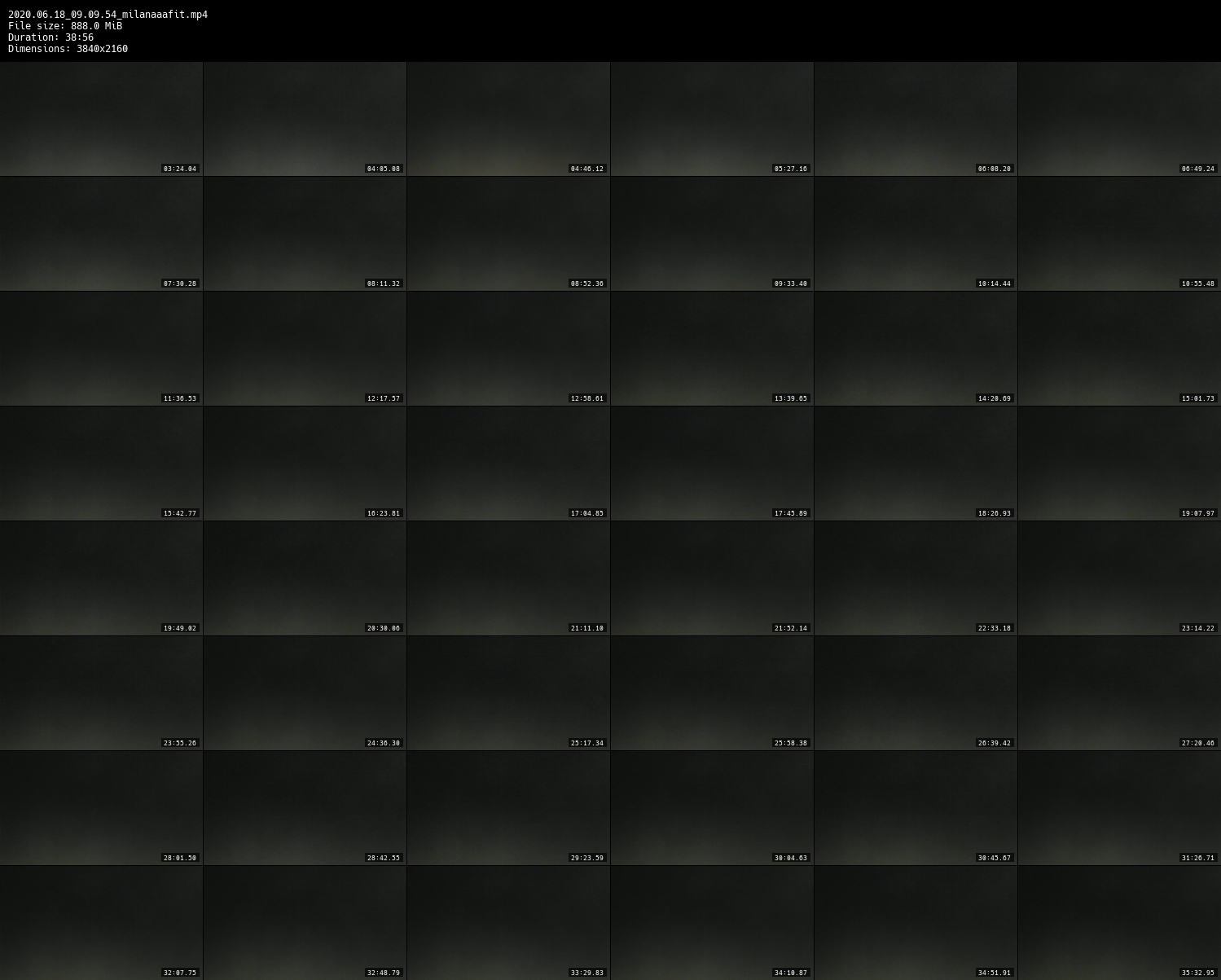Choose the thumbnail stamped 28:42.55

(x=305, y=808)
